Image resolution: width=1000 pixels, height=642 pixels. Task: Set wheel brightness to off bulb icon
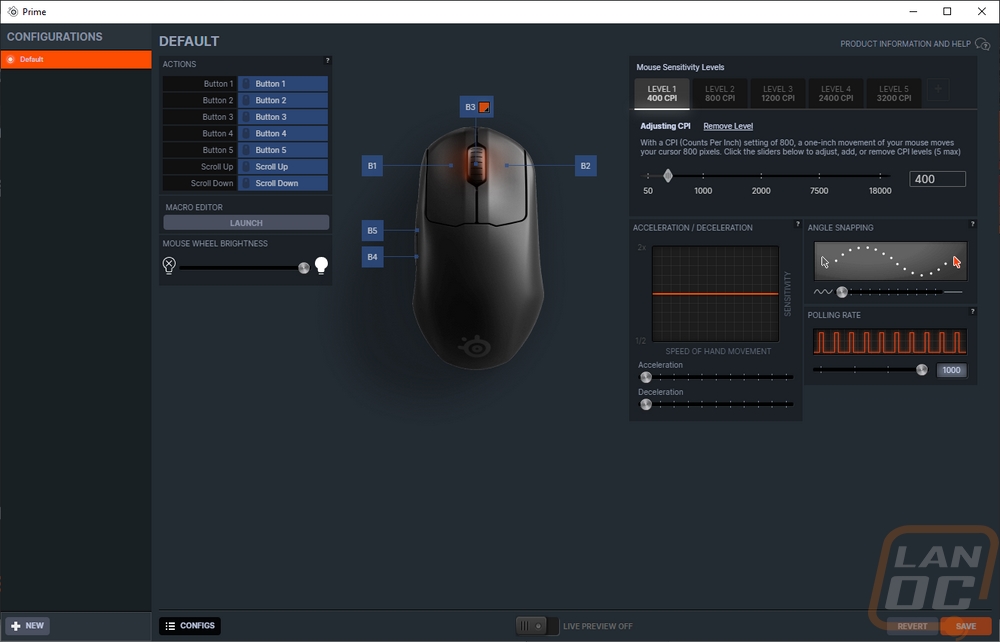pos(169,265)
